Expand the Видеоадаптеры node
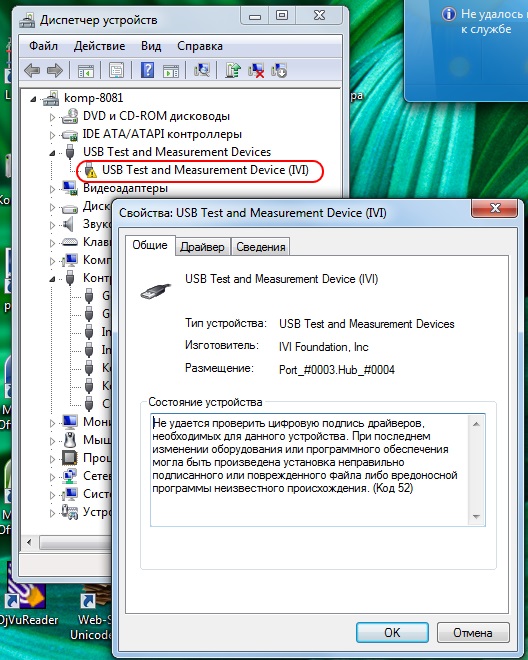 coord(52,189)
